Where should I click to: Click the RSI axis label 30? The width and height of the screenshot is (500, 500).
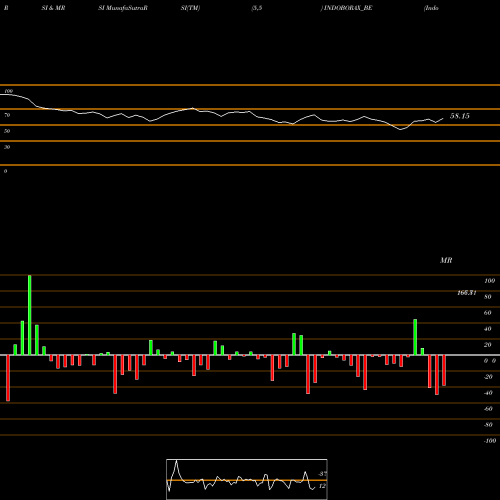[x=7, y=147]
